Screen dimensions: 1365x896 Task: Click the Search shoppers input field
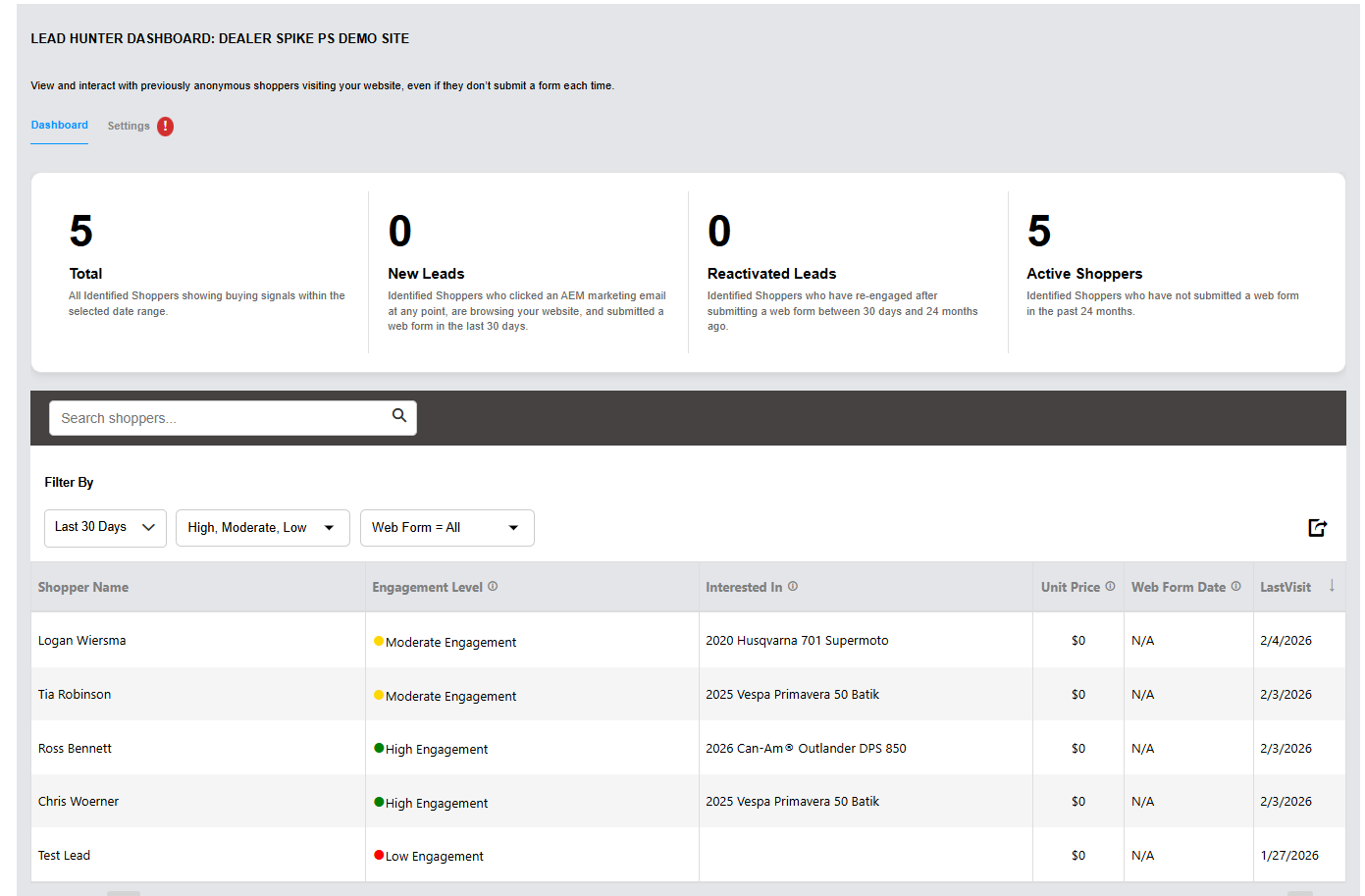221,418
